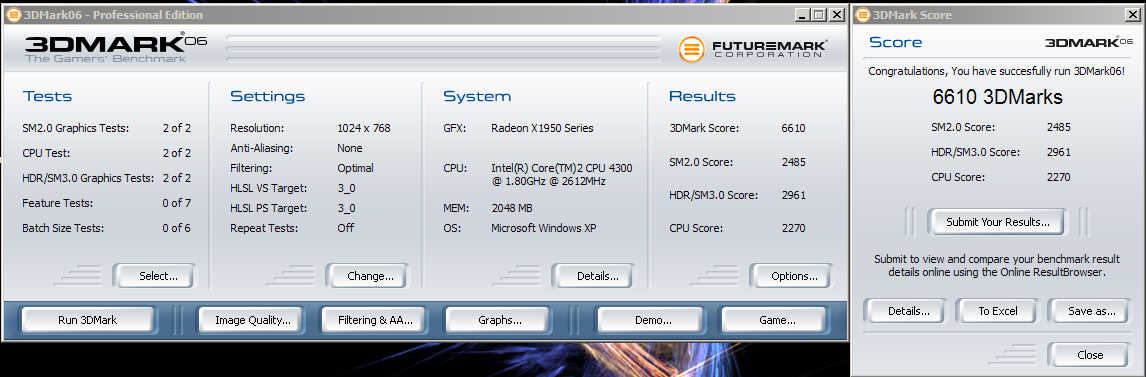Viewport: 1146px width, 377px height.
Task: Open results Options... button
Action: point(791,276)
